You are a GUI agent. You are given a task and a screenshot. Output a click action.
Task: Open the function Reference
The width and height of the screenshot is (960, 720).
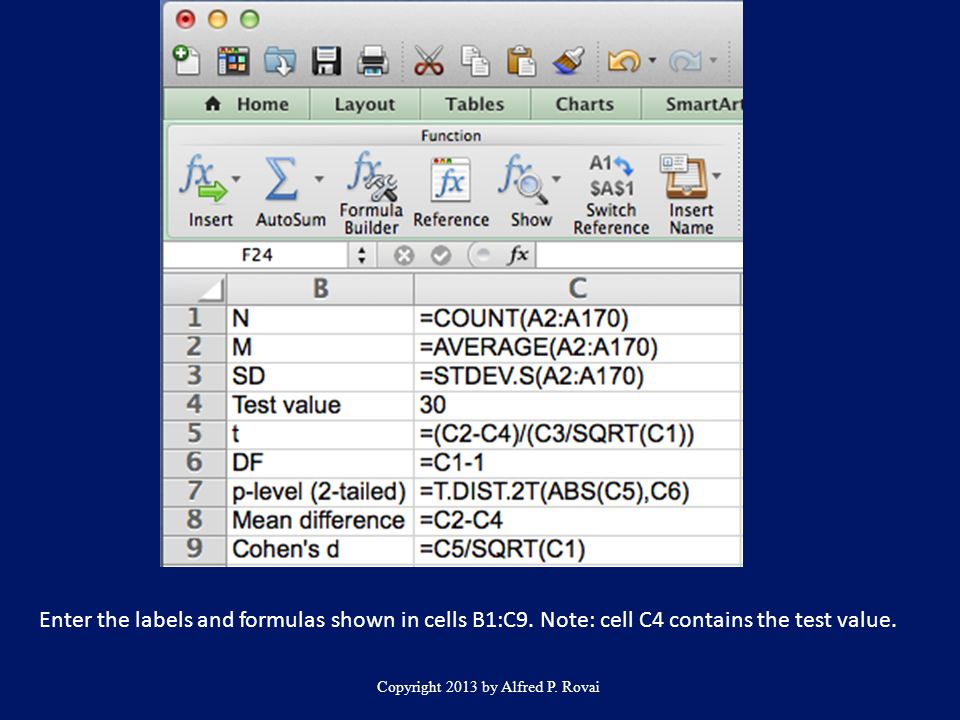(x=451, y=193)
